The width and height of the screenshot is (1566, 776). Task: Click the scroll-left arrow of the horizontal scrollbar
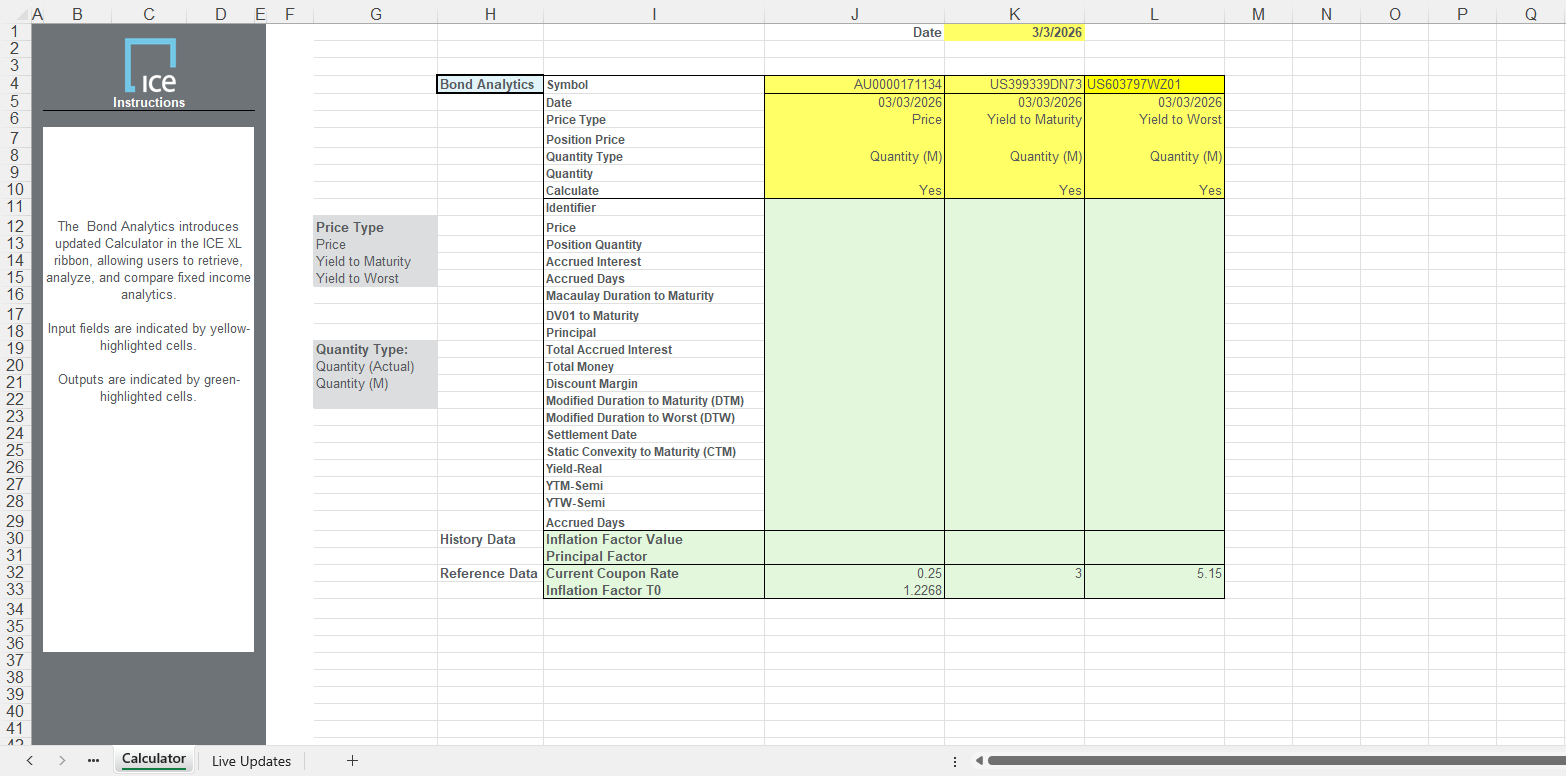click(x=979, y=761)
